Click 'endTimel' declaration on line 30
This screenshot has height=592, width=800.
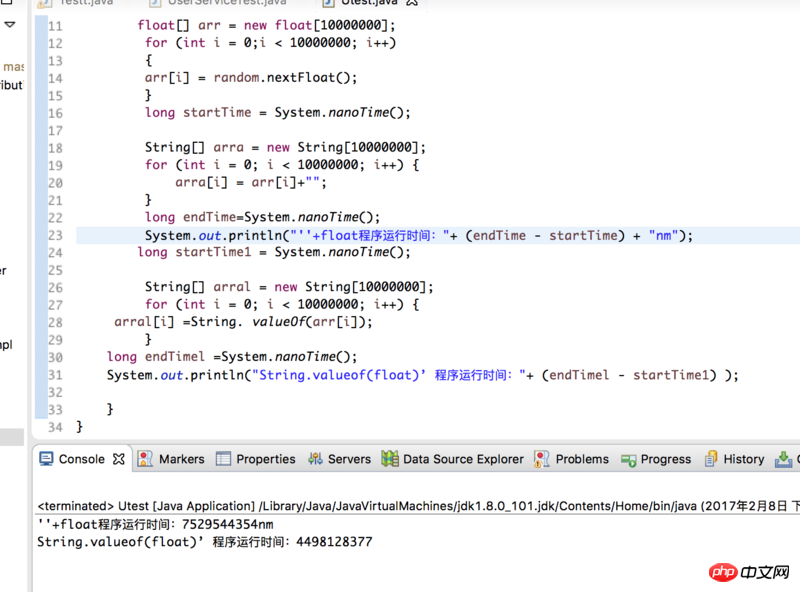[174, 357]
